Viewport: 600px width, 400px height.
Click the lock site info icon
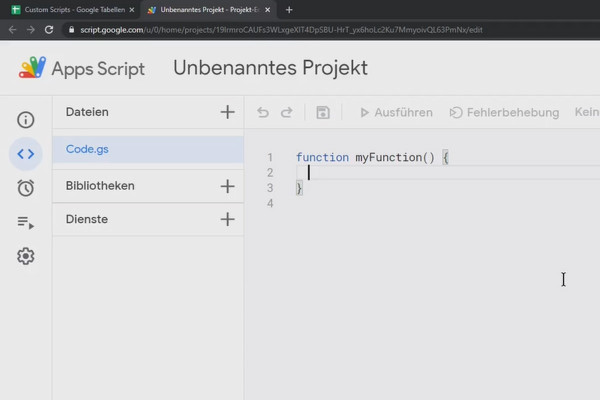71,30
